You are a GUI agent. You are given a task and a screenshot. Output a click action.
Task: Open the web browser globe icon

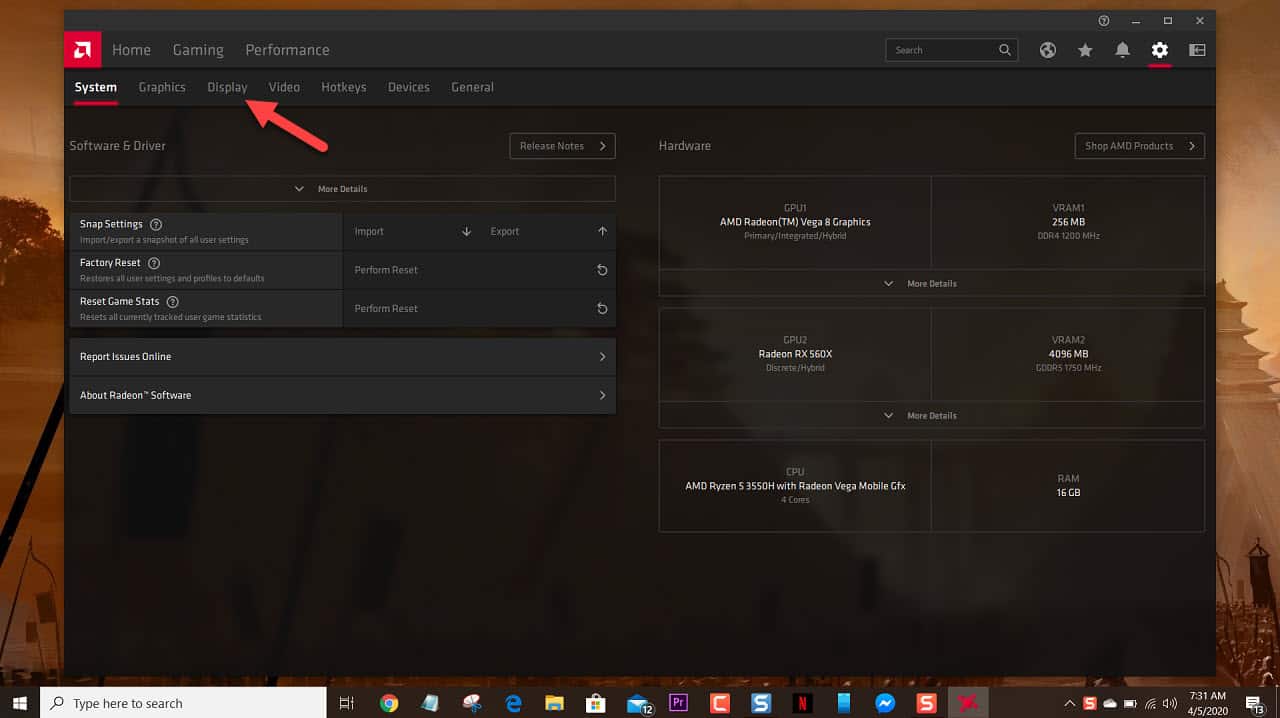point(1048,50)
